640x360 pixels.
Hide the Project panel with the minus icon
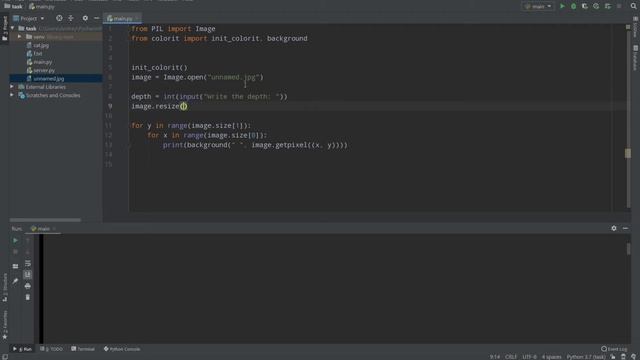[x=96, y=18]
